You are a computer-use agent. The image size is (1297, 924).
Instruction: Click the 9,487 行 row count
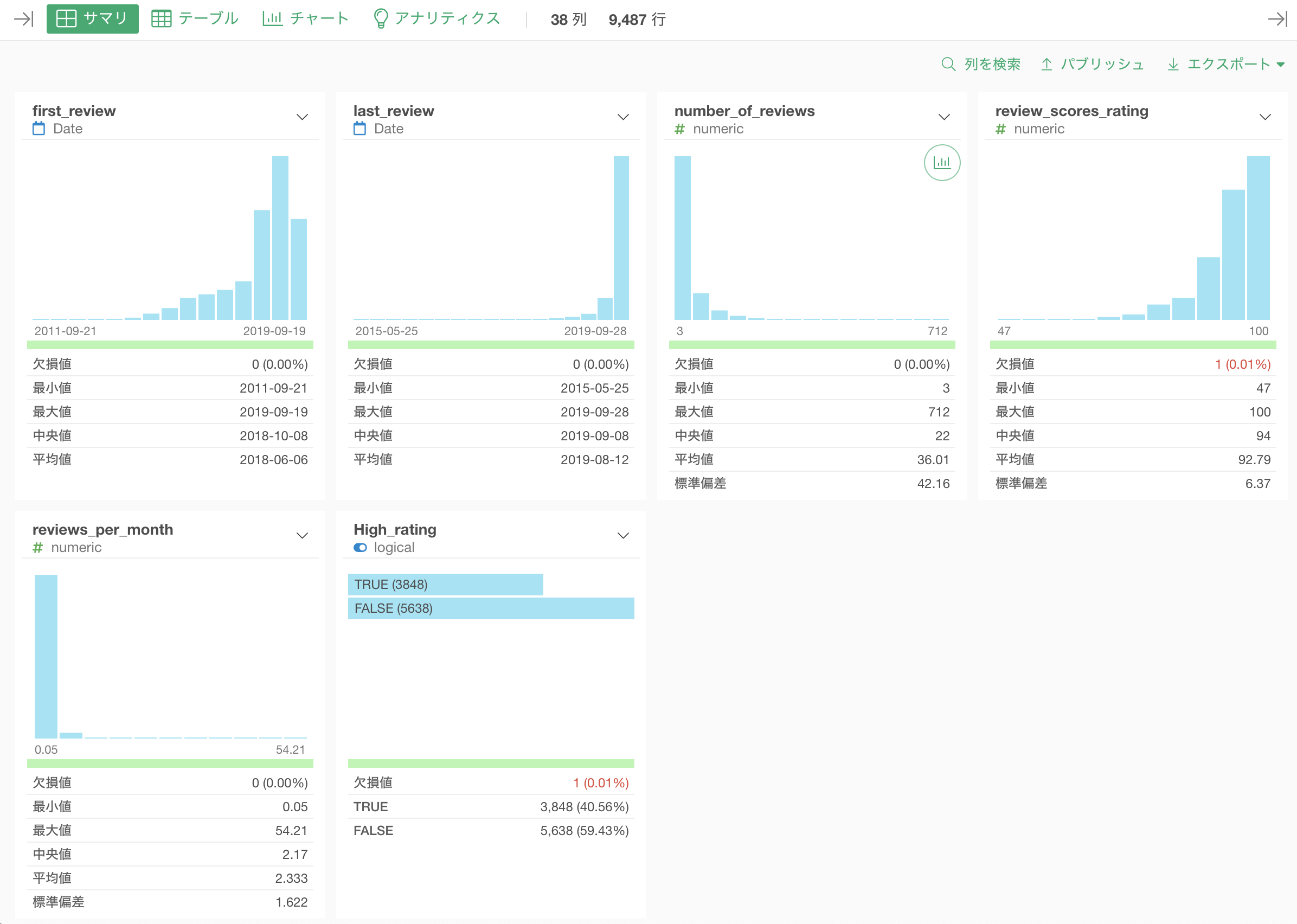[637, 20]
